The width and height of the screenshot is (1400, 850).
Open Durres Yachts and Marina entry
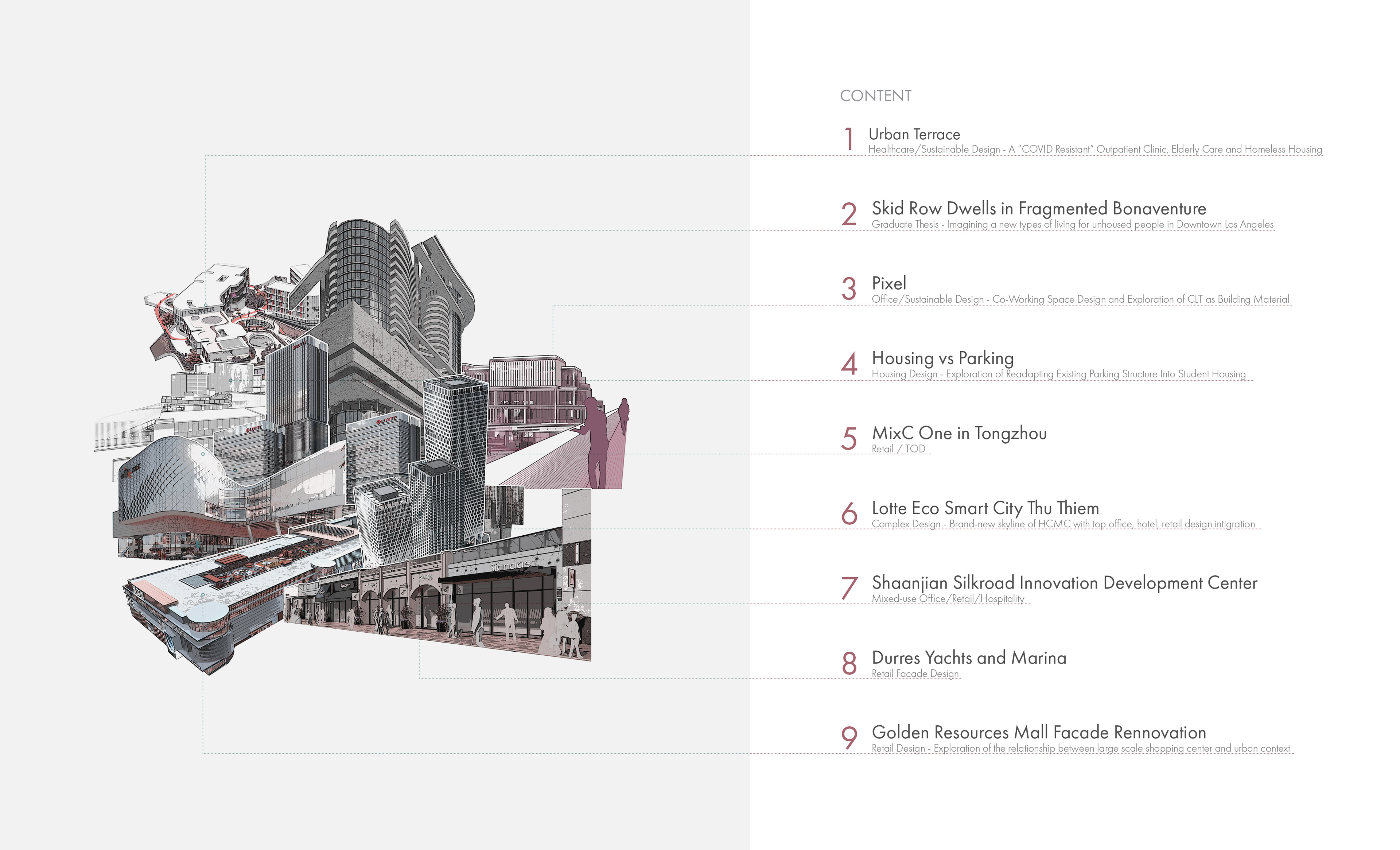pos(969,658)
